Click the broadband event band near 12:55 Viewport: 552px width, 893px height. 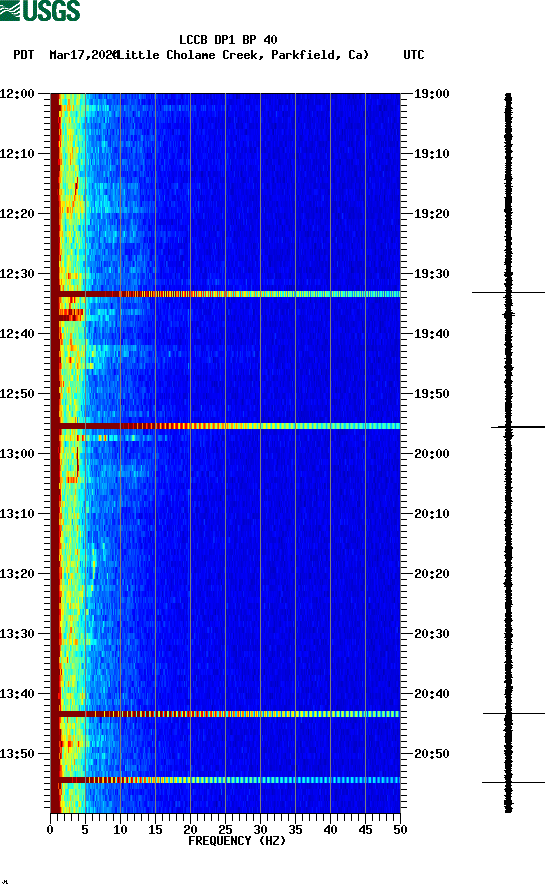226,426
